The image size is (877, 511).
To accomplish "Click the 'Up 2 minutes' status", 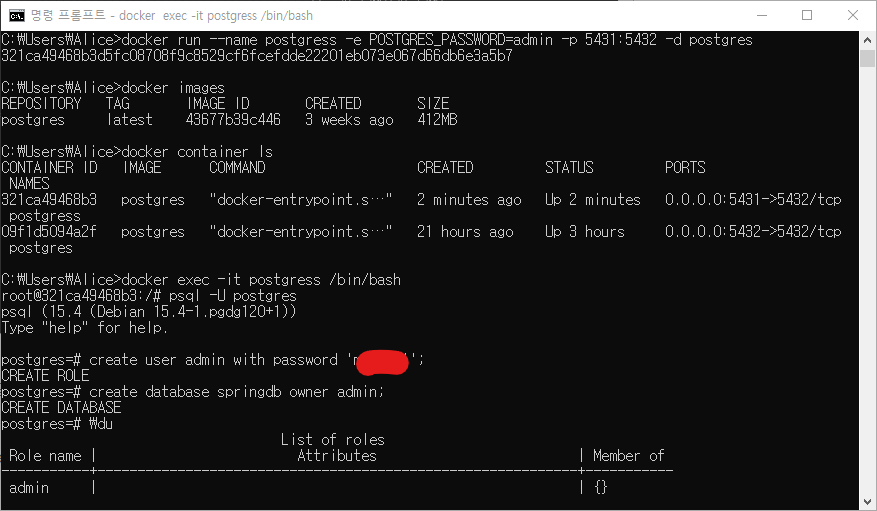I will click(x=593, y=200).
